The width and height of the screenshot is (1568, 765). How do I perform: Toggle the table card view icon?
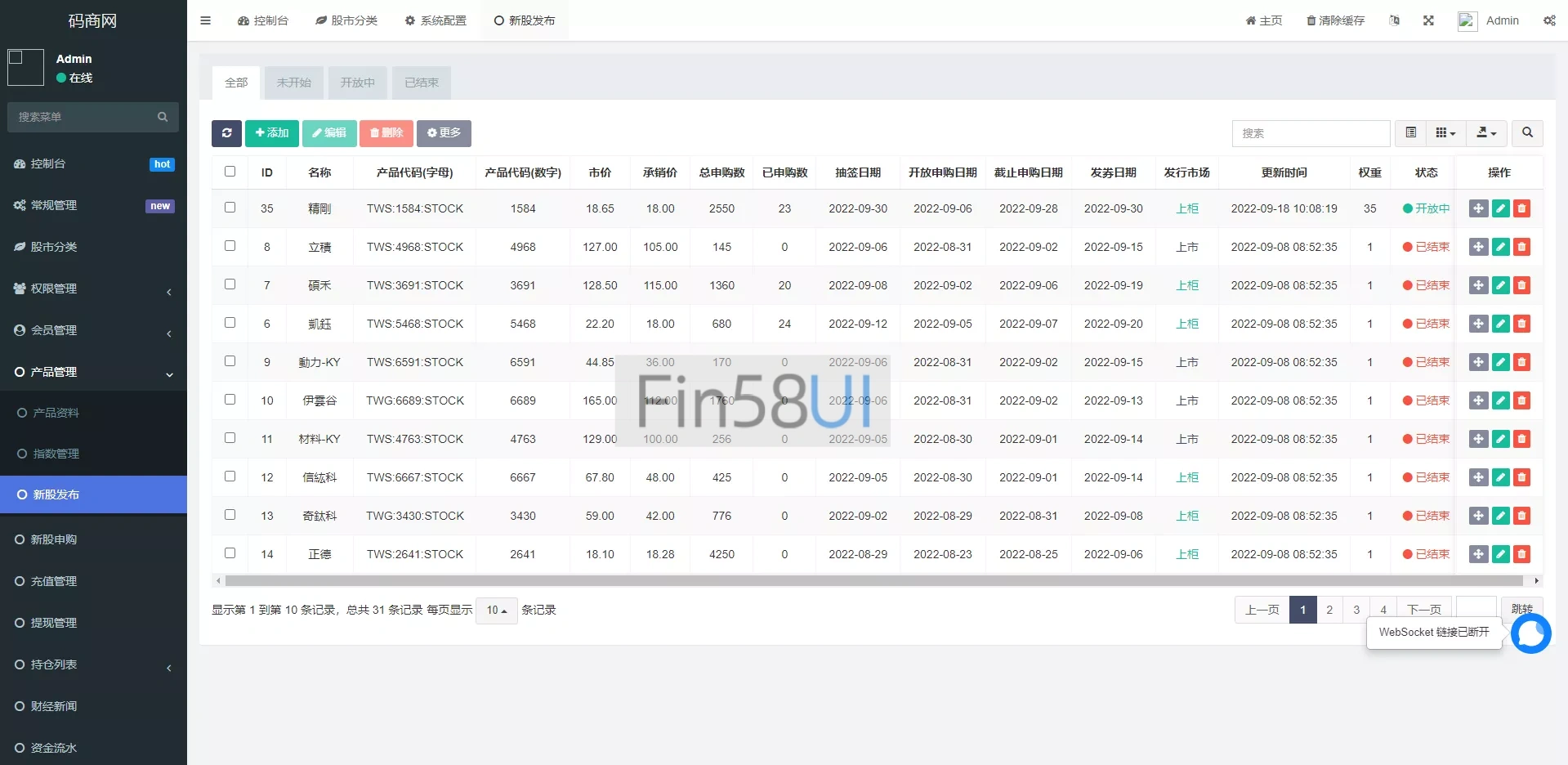1410,133
